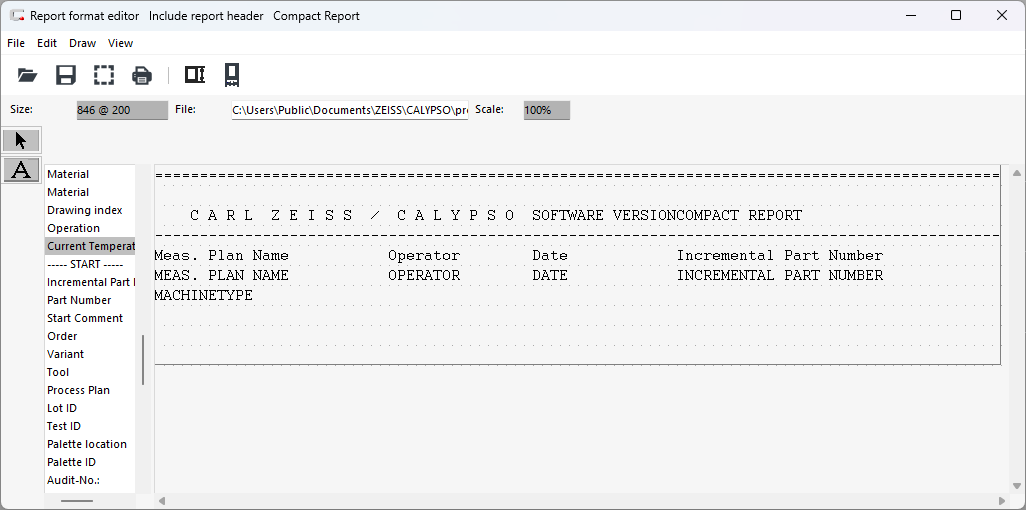Viewport: 1026px width, 510px height.
Task: Open the File menu
Action: 16,43
